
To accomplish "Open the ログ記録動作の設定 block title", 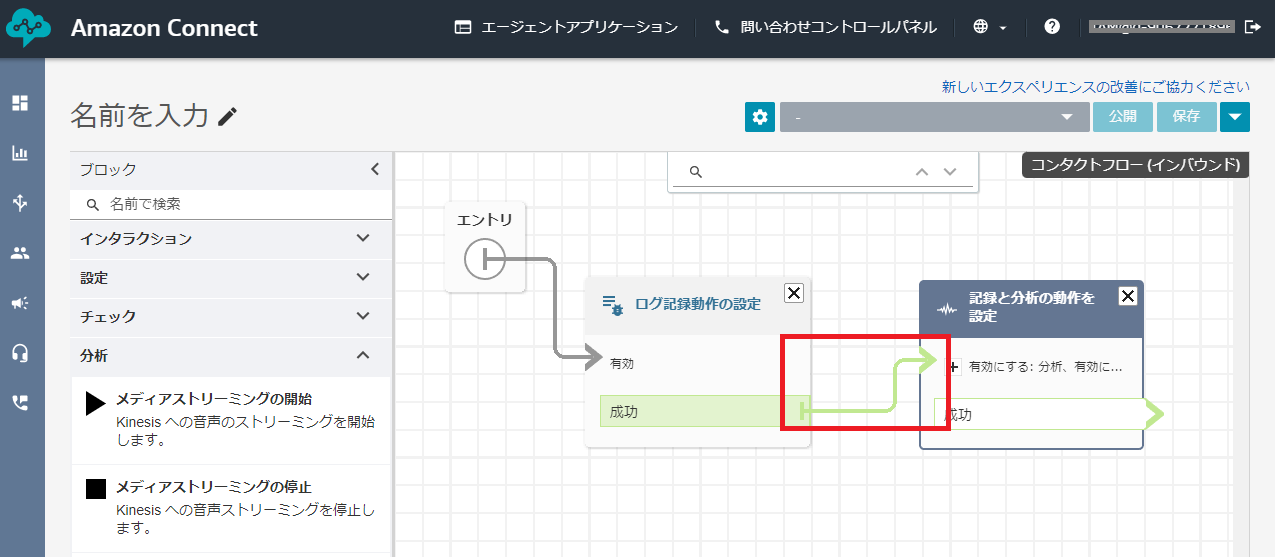I will (698, 304).
